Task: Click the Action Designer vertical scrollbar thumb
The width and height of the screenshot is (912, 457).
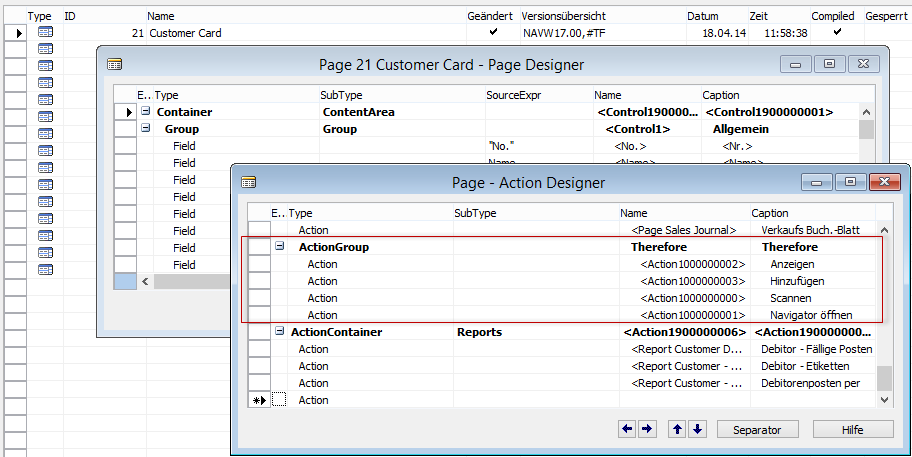Action: pos(884,377)
